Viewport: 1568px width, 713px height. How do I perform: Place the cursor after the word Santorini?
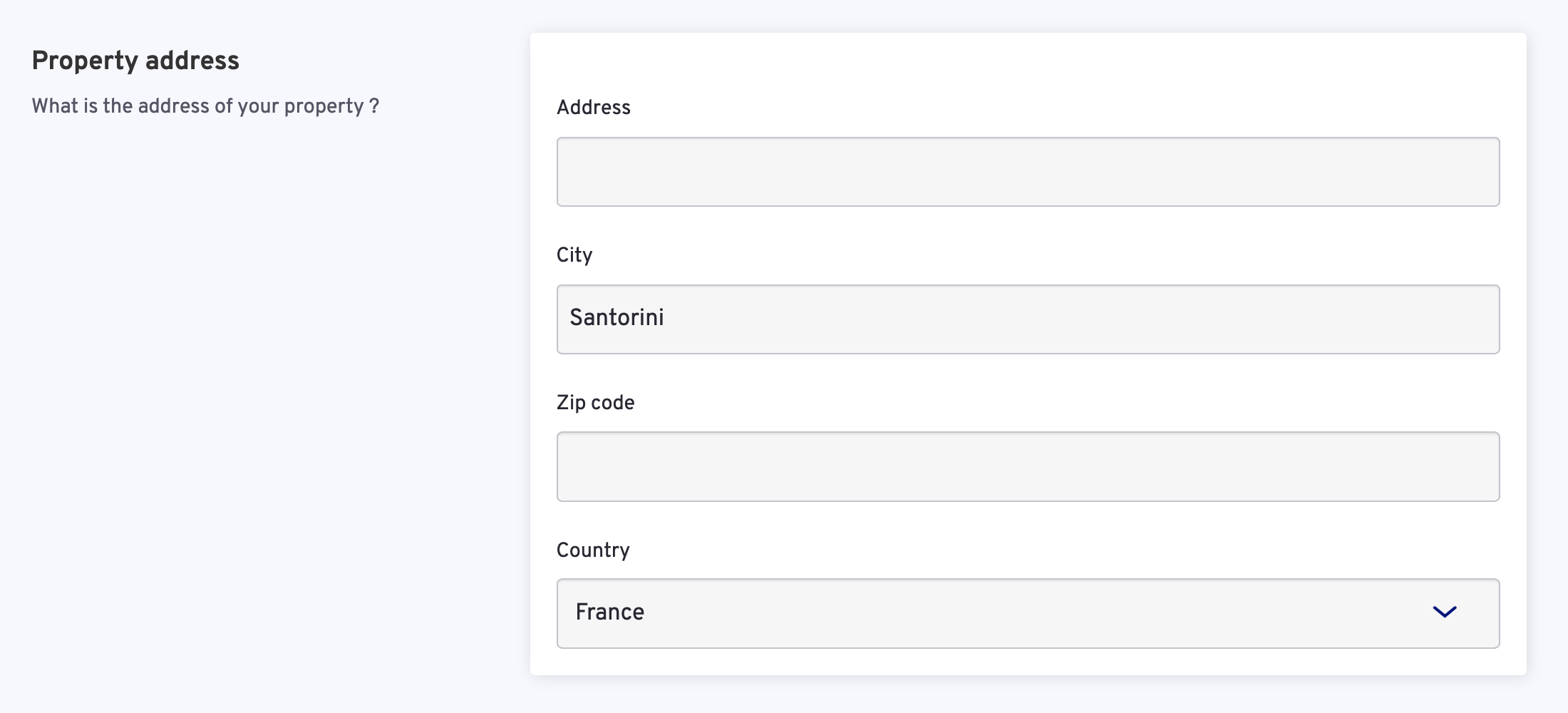pyautogui.click(x=666, y=318)
